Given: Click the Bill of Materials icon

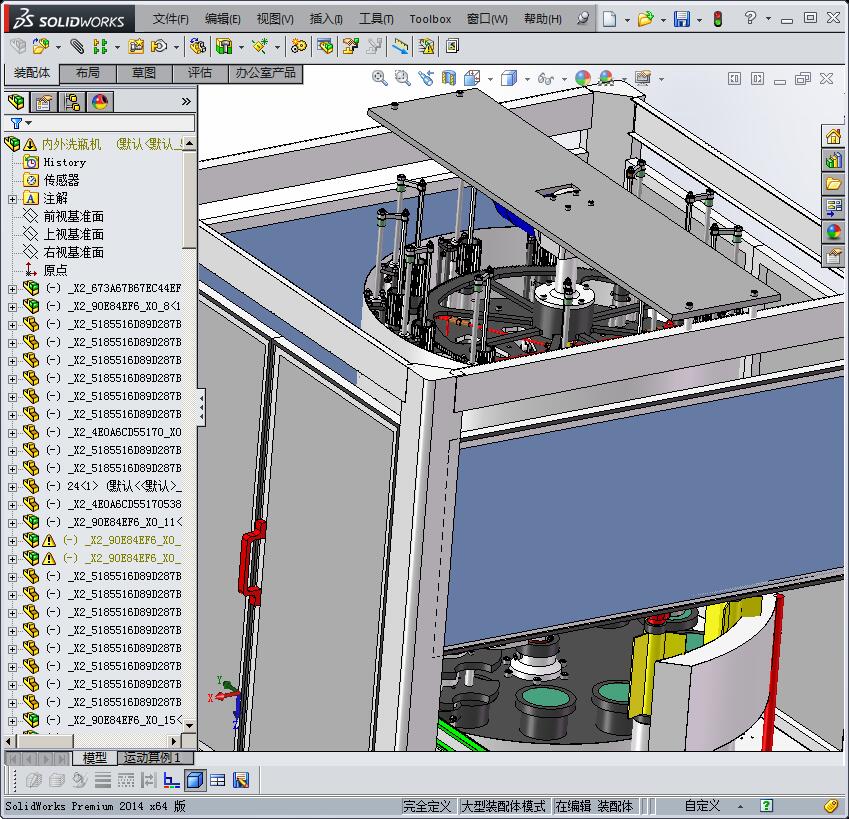Looking at the screenshot, I should tap(325, 47).
